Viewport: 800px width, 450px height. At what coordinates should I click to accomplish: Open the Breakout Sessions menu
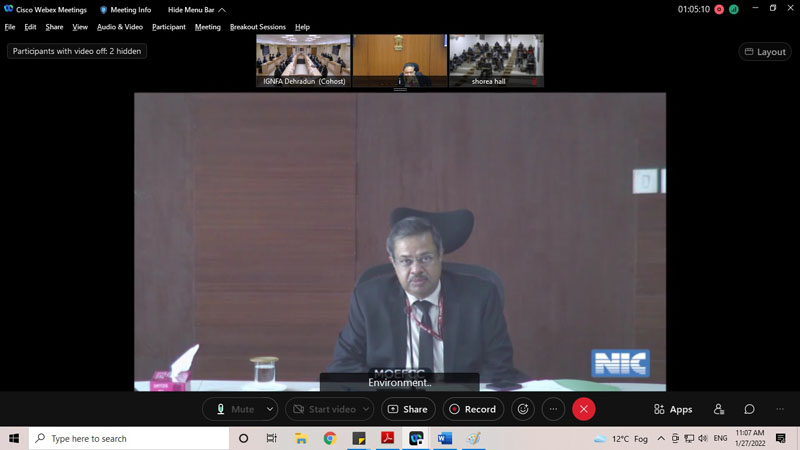(257, 27)
